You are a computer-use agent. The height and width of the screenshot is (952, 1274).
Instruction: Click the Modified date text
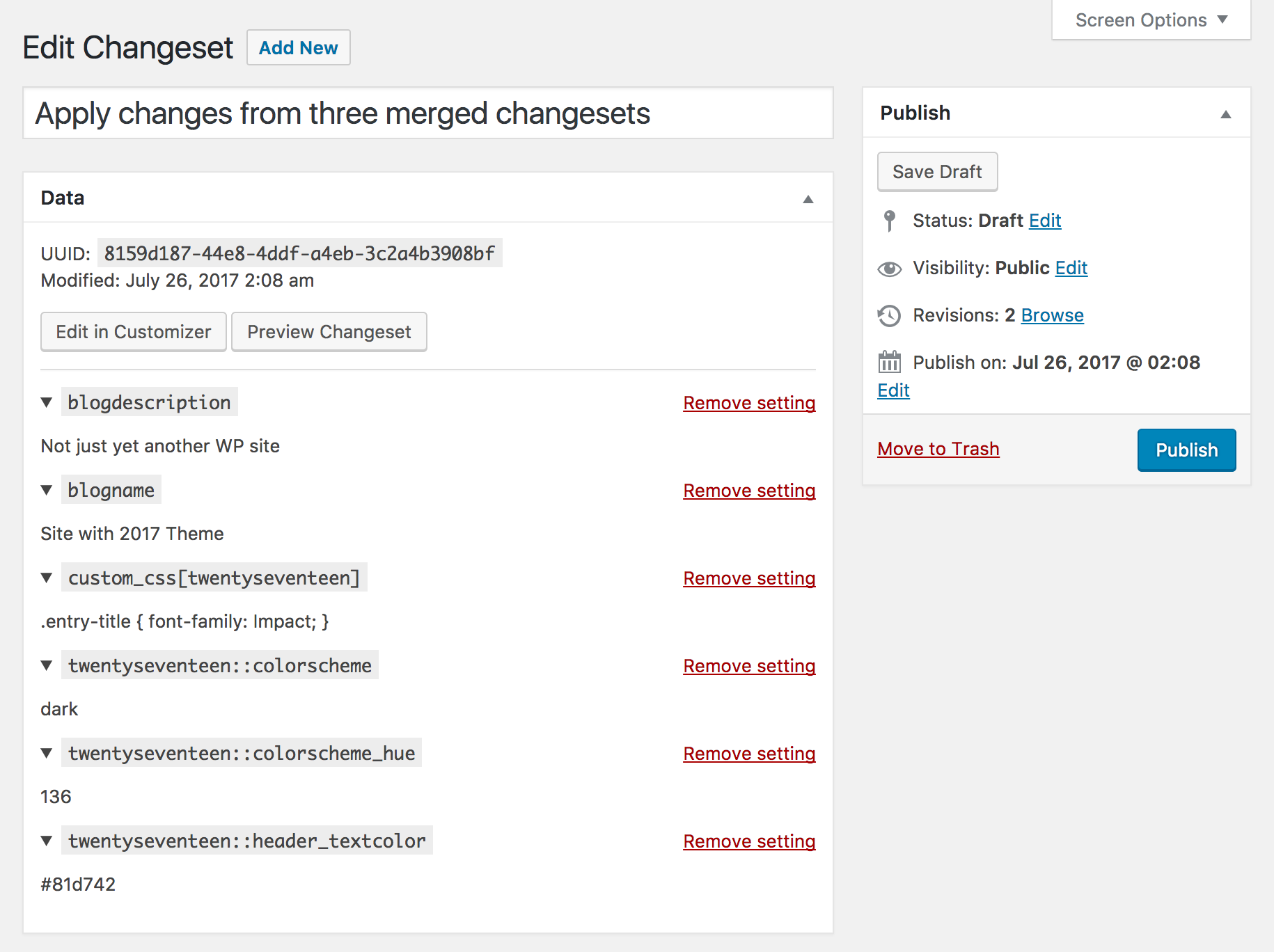coord(178,280)
